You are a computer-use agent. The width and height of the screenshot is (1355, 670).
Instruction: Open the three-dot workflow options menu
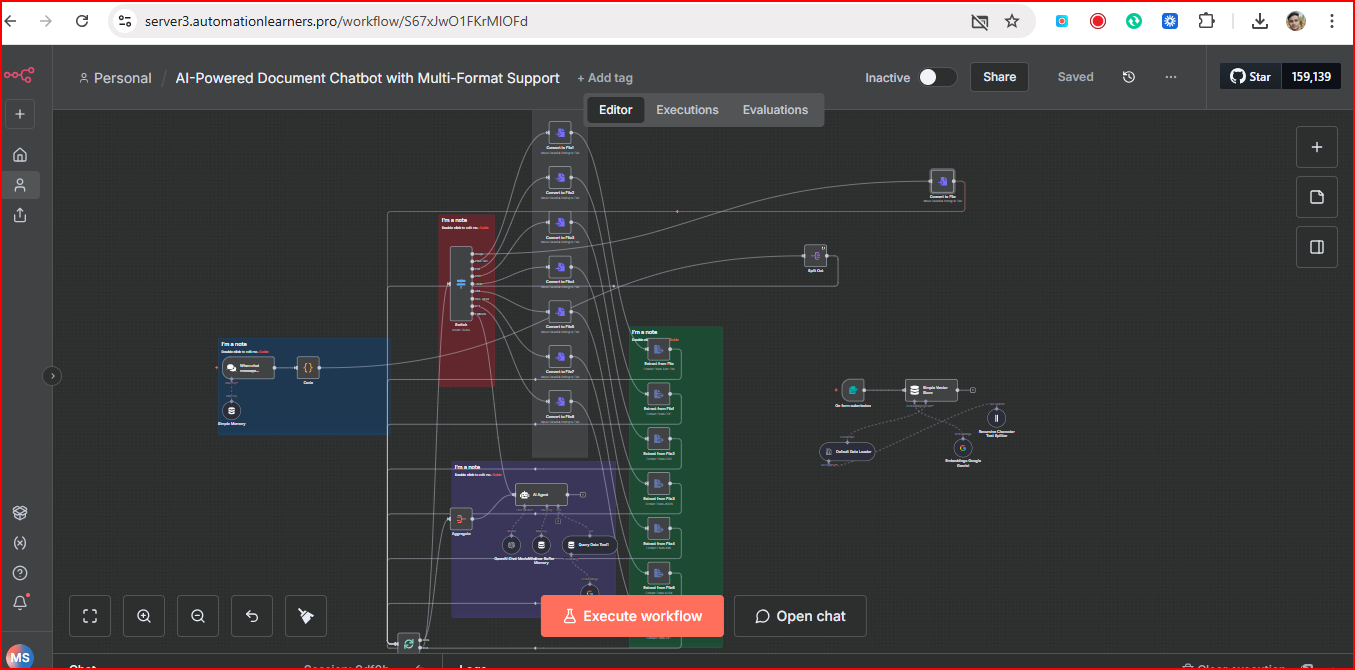click(1171, 77)
